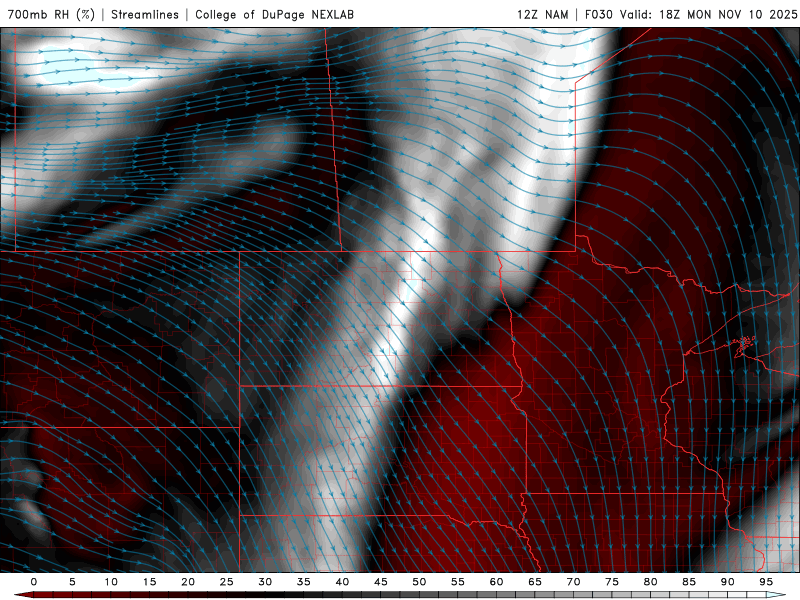Click the colorbar label "80"

(650, 582)
